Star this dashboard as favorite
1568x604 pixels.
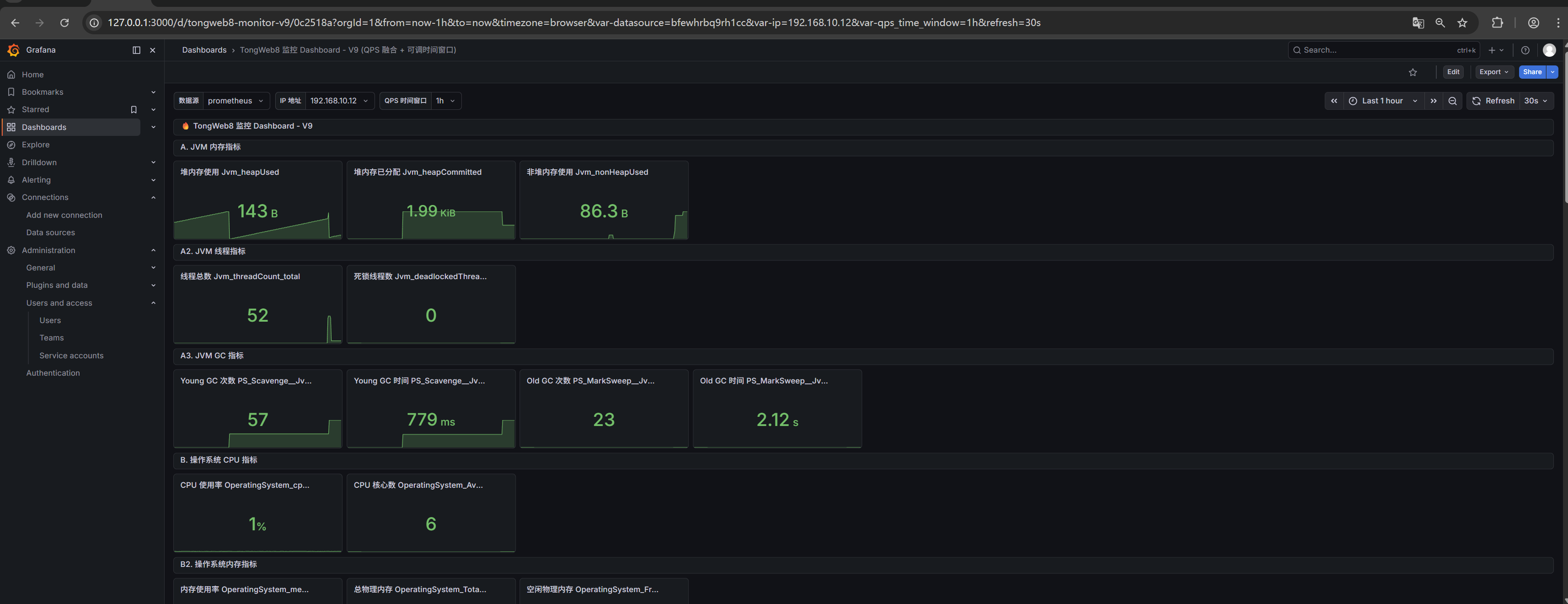[1413, 72]
